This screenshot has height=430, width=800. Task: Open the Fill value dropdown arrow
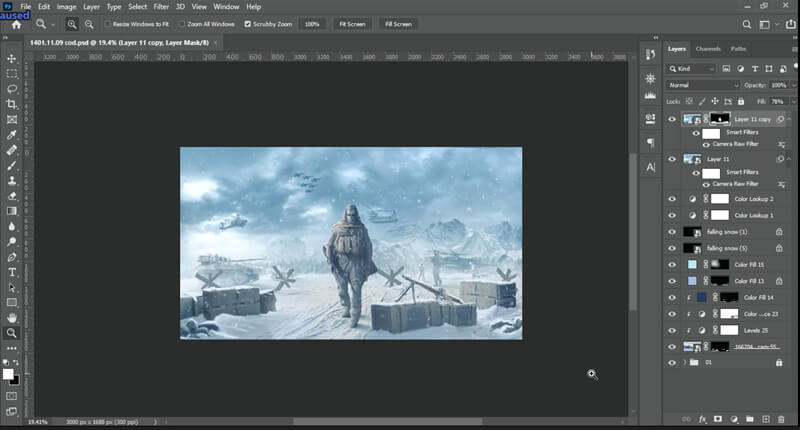(x=794, y=102)
